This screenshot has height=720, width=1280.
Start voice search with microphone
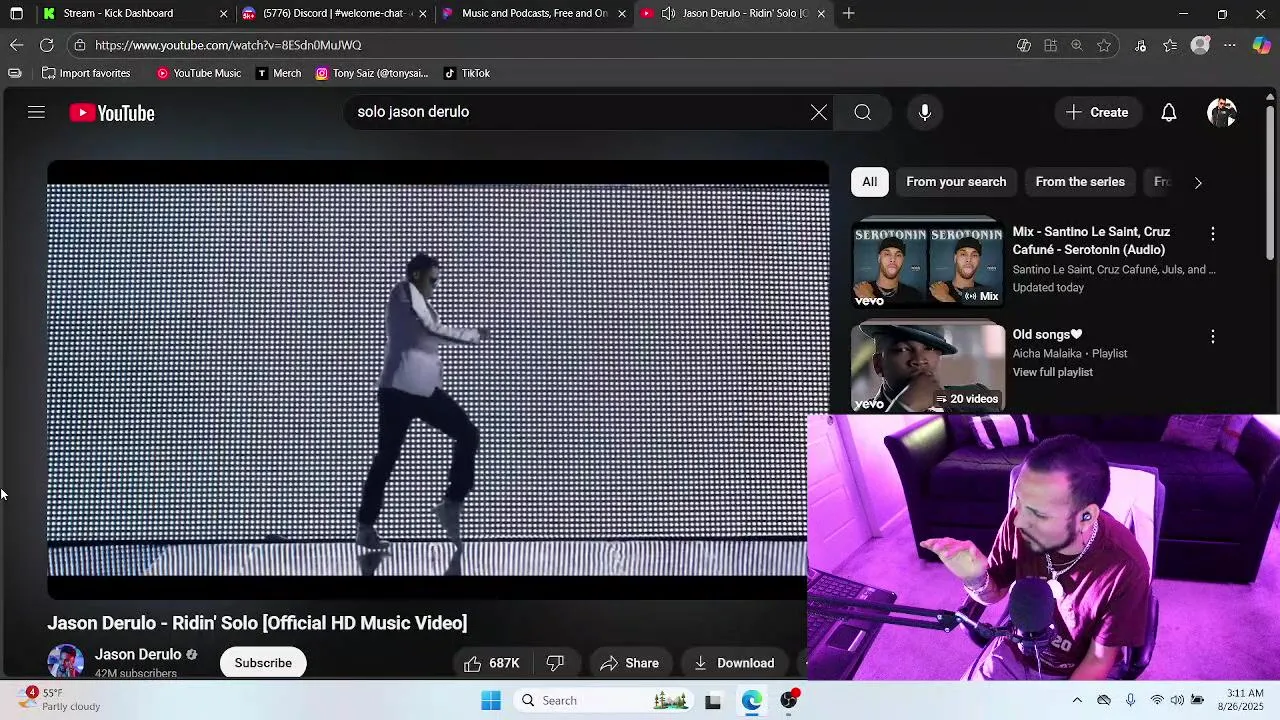click(x=925, y=112)
